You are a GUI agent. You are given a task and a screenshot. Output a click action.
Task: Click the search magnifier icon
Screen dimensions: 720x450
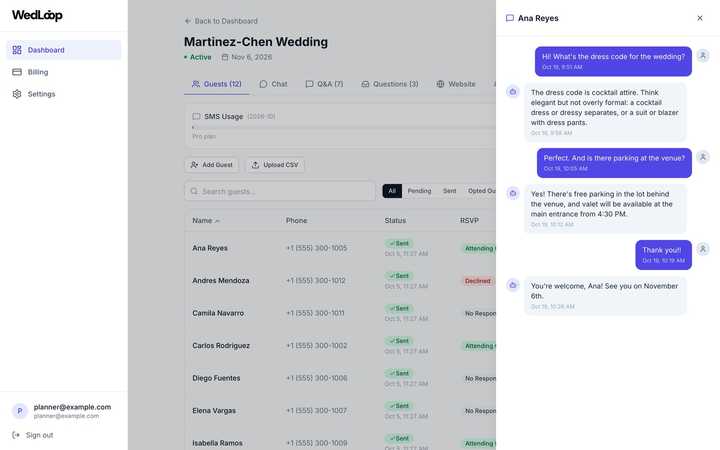[x=194, y=191]
